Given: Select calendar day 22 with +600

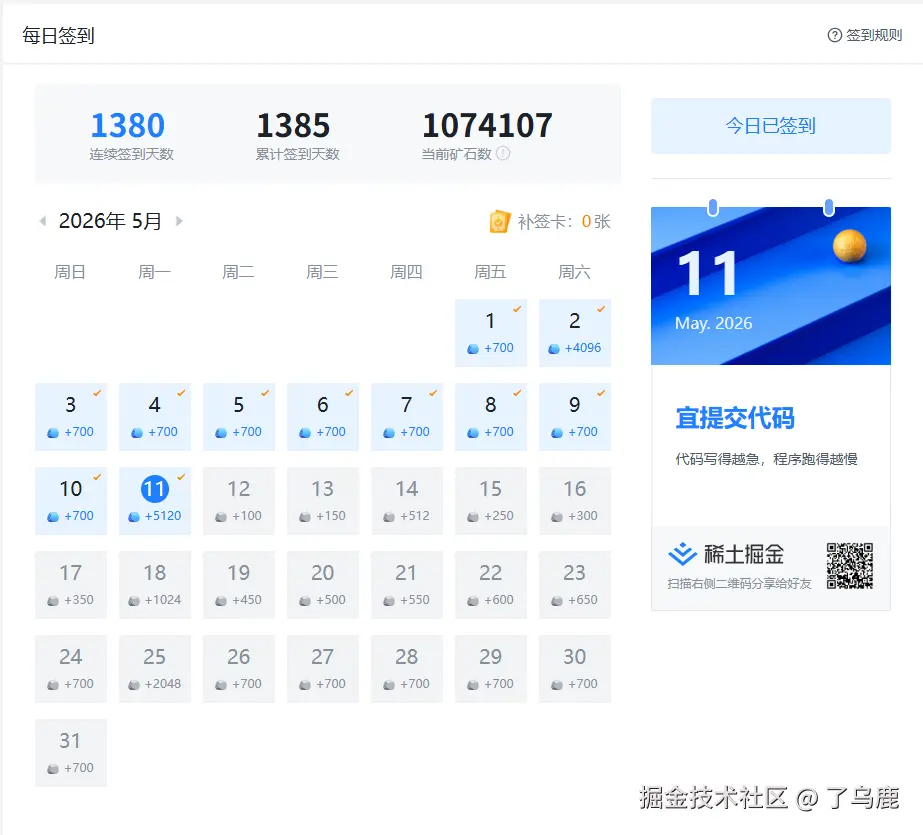Looking at the screenshot, I should coord(491,585).
